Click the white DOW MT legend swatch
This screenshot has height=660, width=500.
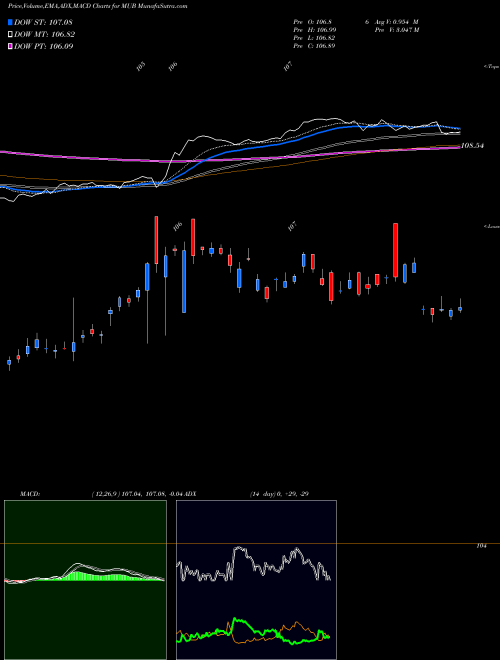pos(10,34)
